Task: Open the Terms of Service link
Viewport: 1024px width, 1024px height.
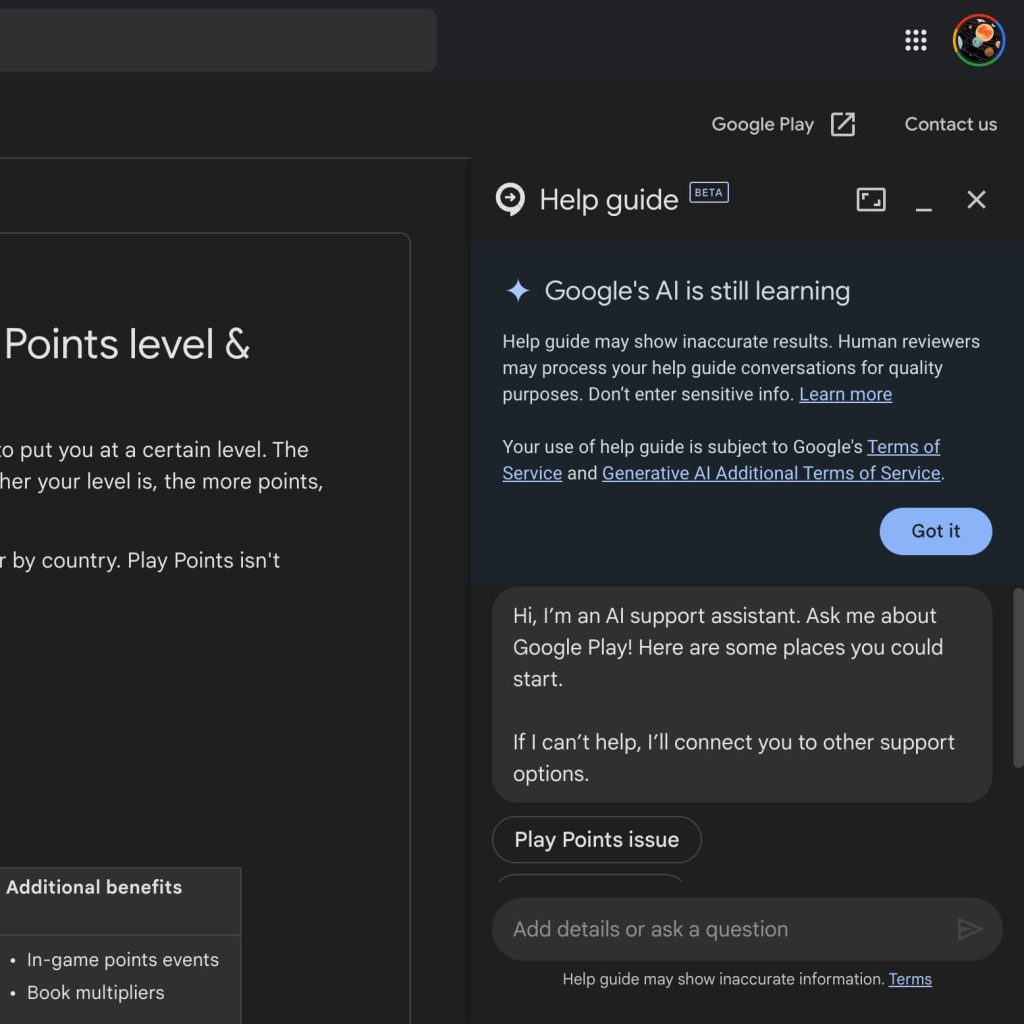Action: tap(902, 447)
